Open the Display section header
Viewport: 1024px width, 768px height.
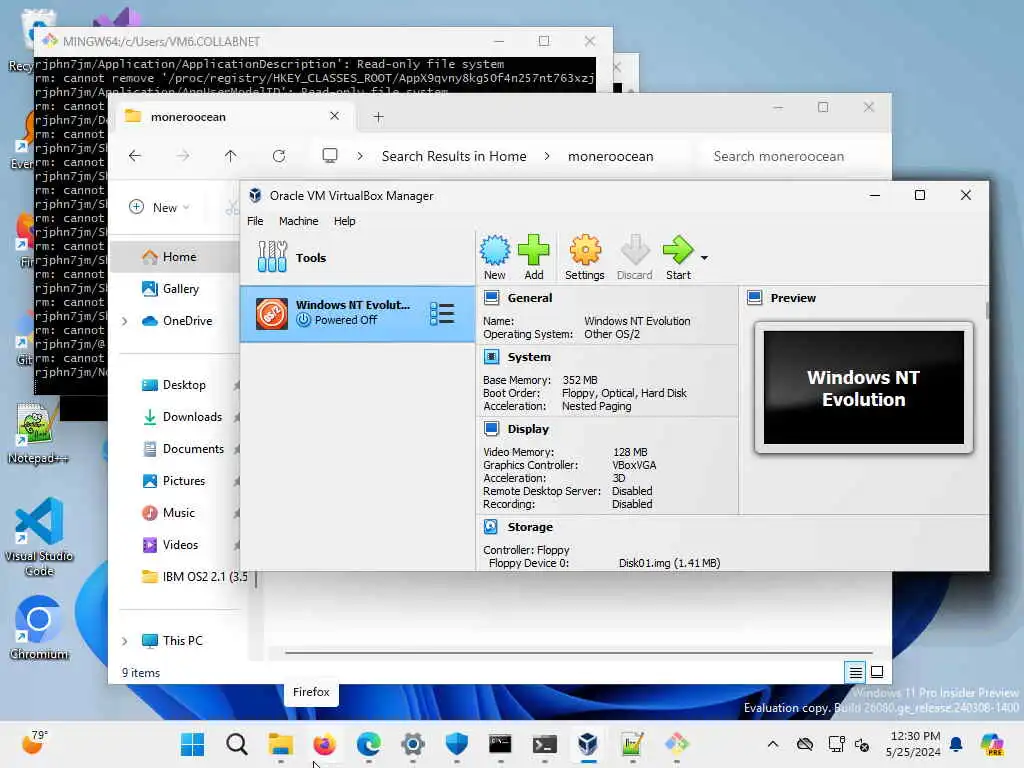click(x=528, y=429)
